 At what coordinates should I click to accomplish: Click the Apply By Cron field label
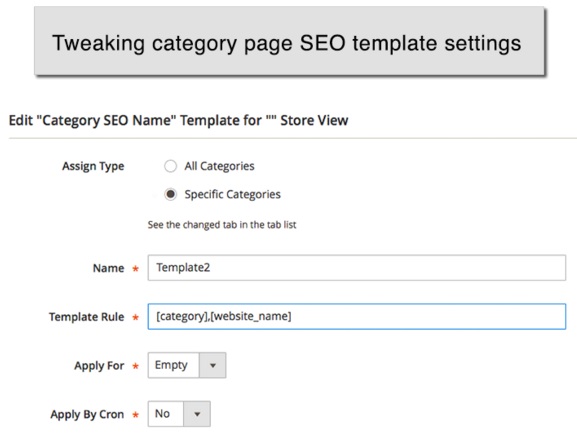[87, 415]
